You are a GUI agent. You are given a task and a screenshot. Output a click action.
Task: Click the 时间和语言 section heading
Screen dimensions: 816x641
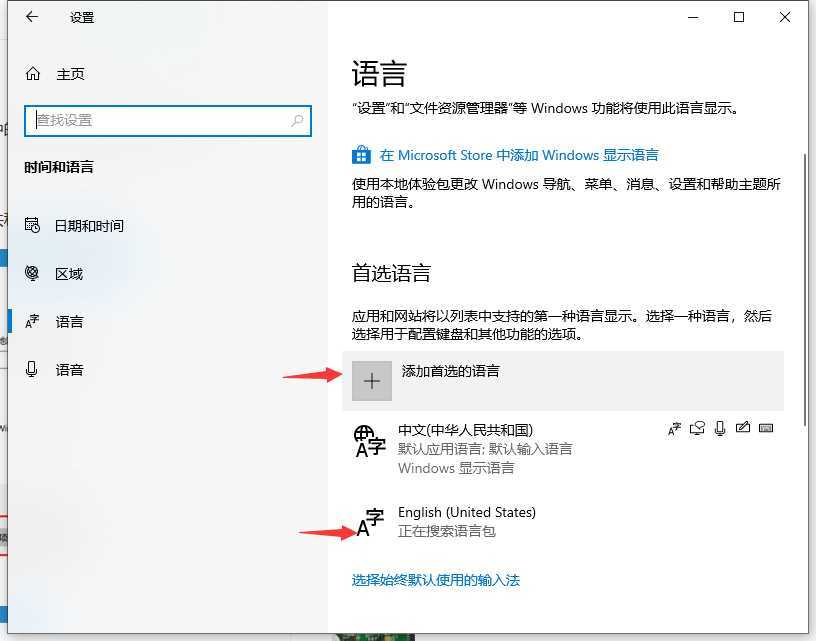[x=59, y=167]
